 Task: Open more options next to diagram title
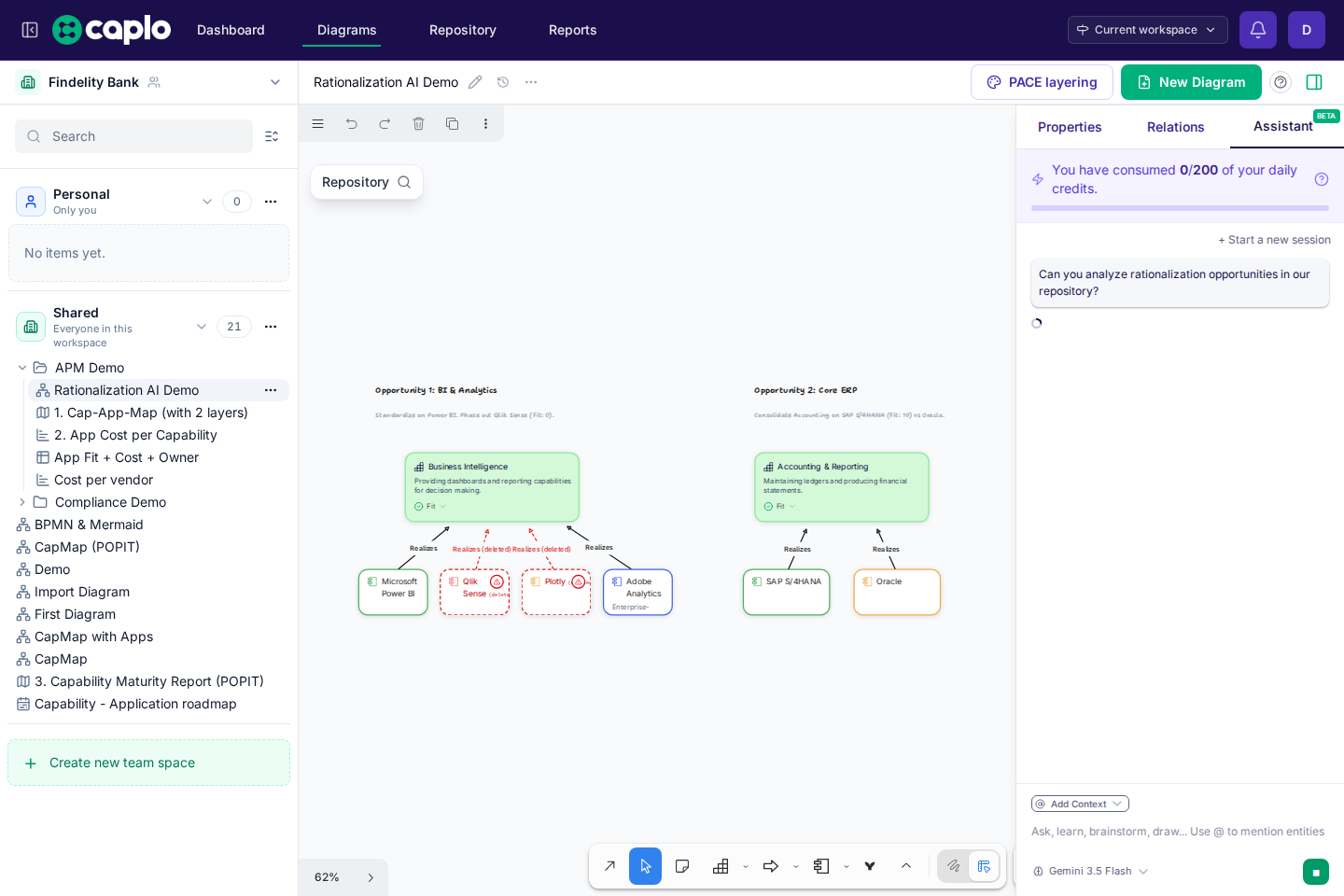(x=531, y=82)
